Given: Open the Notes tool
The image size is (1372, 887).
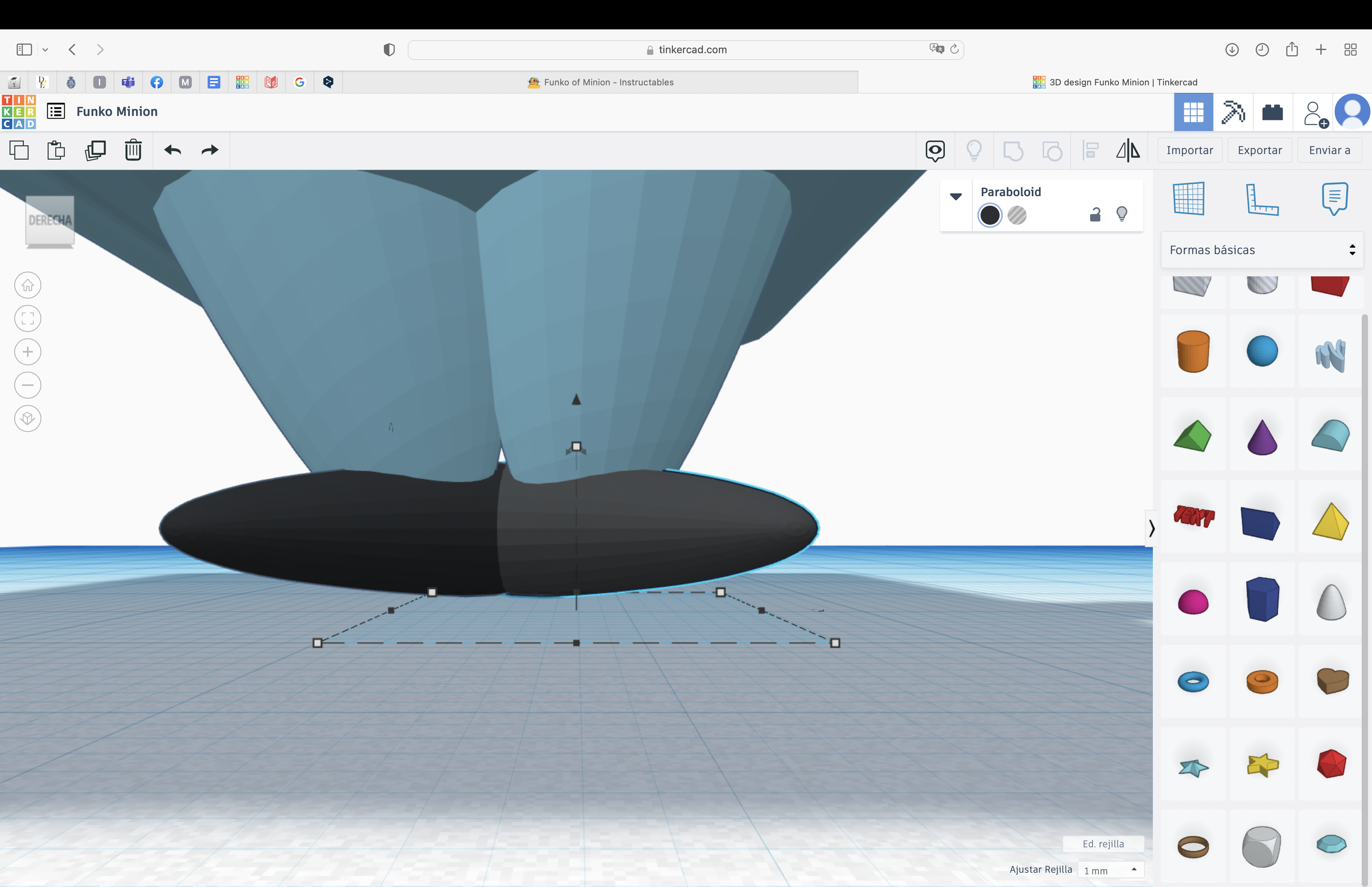Looking at the screenshot, I should coord(1335,199).
